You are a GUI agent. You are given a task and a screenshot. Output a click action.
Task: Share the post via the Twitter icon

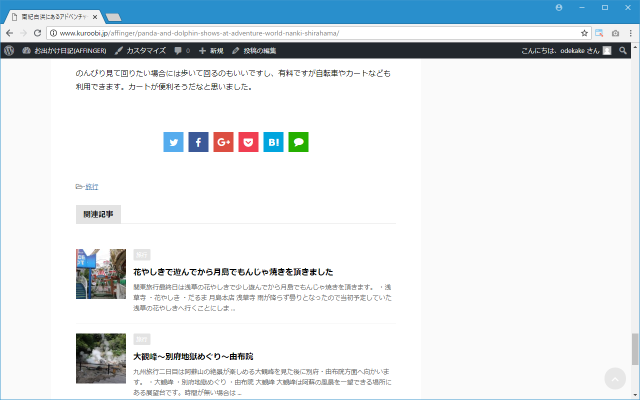point(173,142)
